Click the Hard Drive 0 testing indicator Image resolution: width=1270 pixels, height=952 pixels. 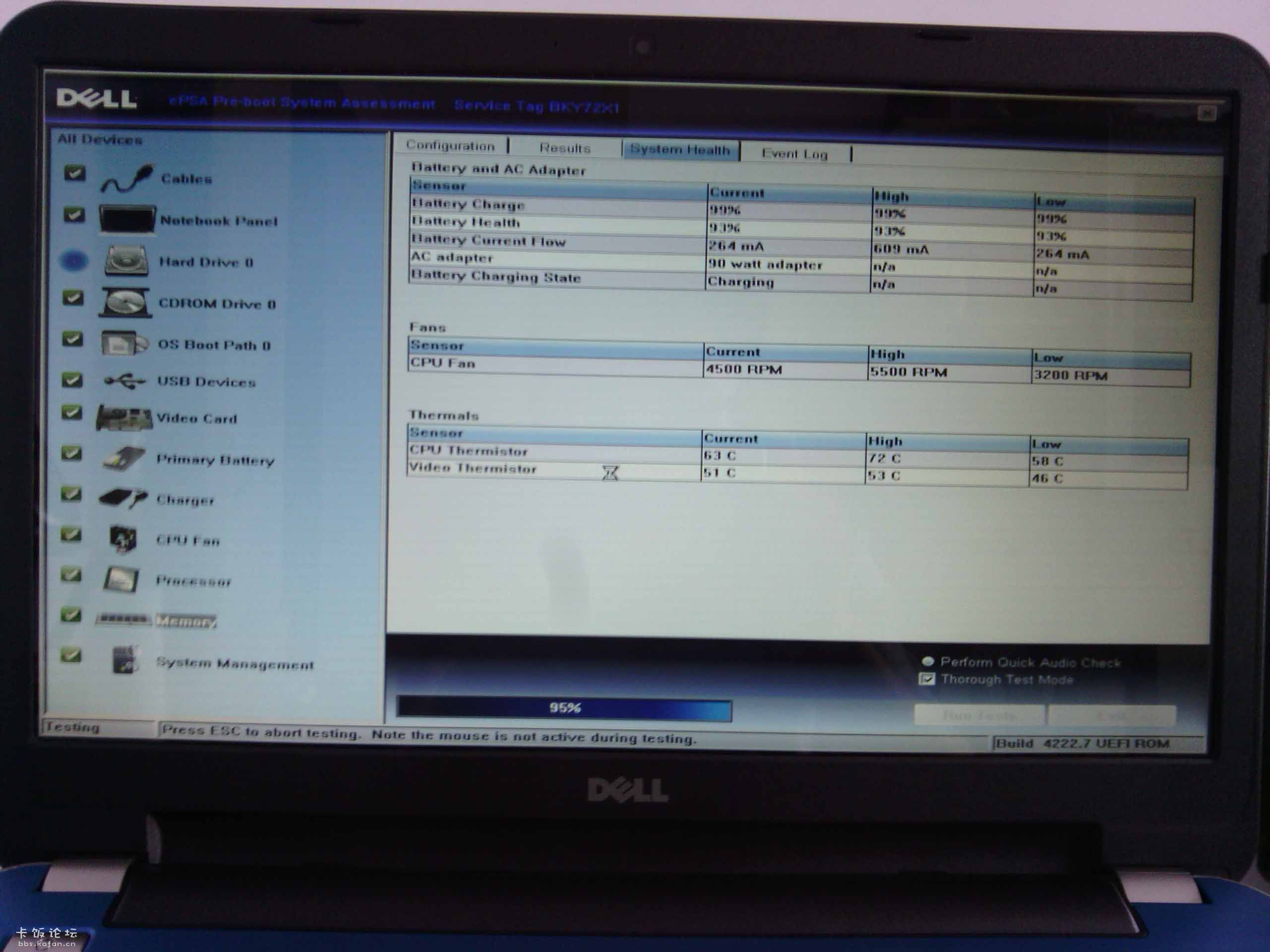73,261
